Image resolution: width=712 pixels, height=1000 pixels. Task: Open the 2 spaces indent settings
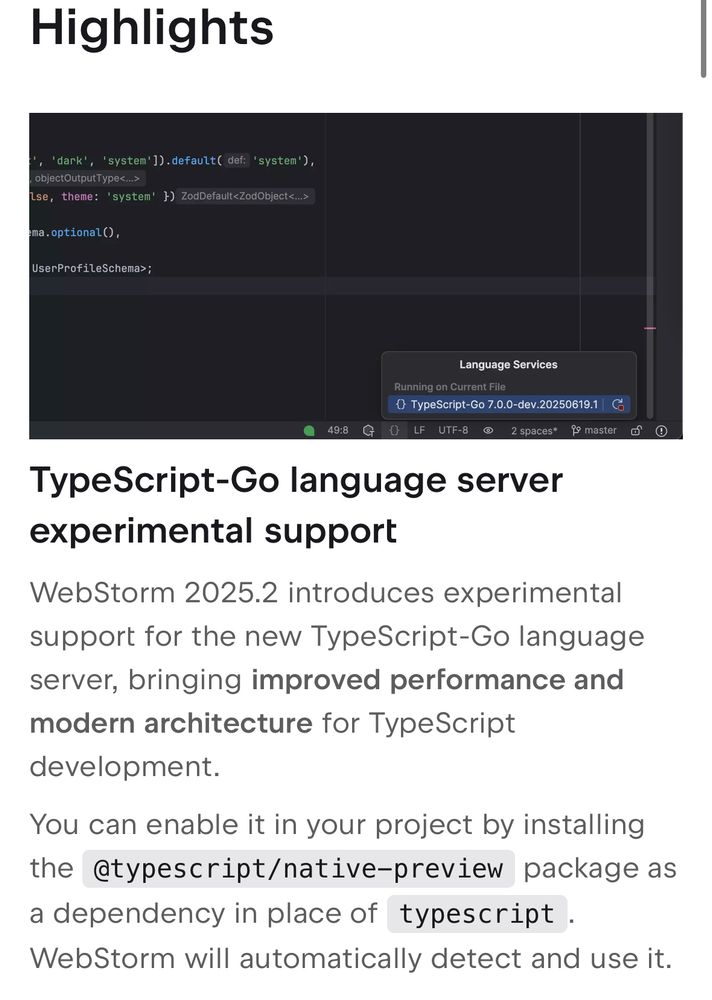pos(534,430)
